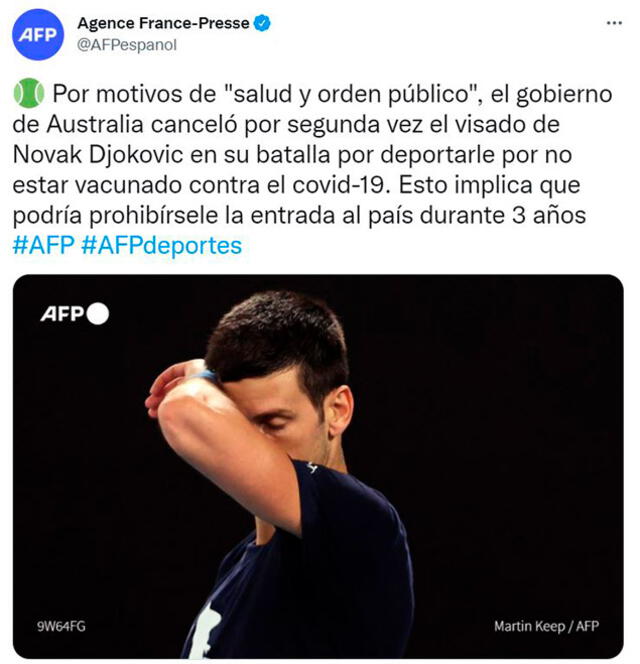Click the Martin Keep / AFP credit
The height and width of the screenshot is (664, 640).
(x=546, y=626)
